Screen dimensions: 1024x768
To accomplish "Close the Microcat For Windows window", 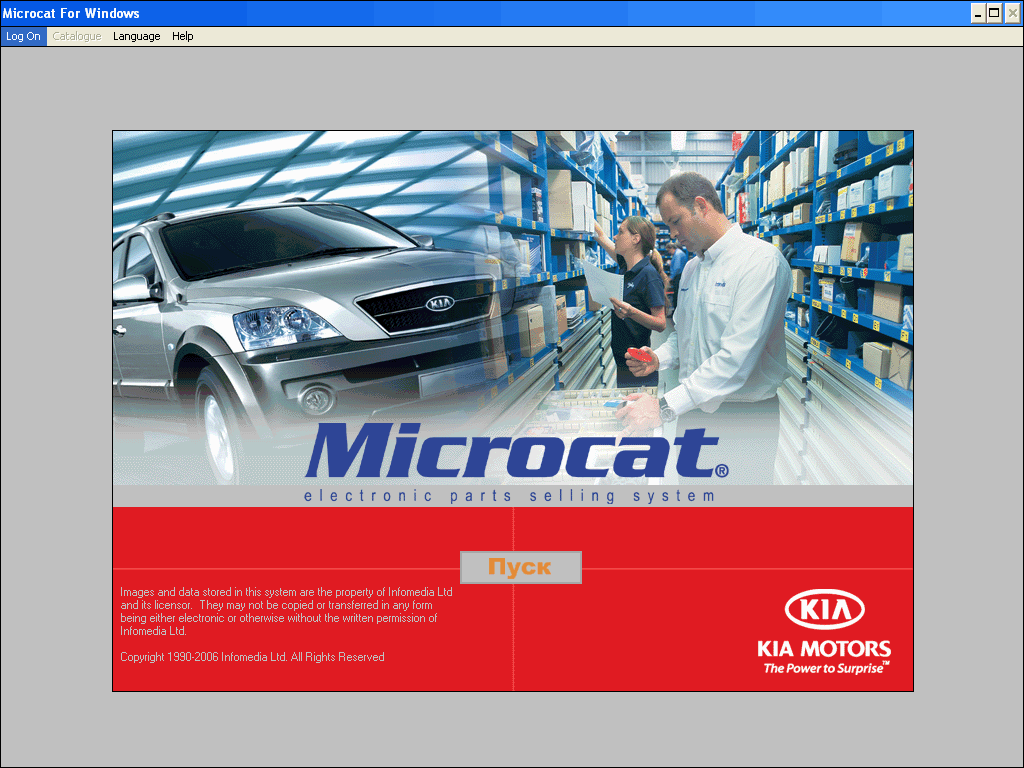I will (x=1012, y=13).
